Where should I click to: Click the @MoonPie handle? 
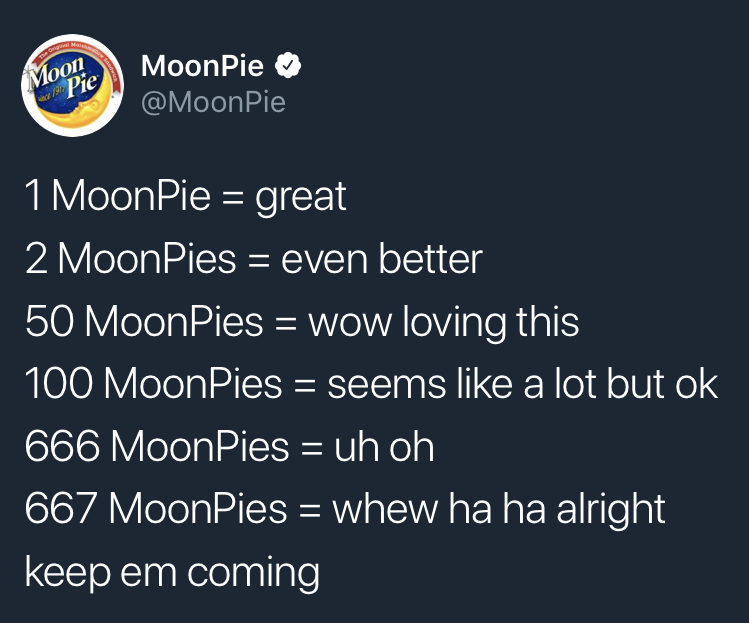[x=213, y=101]
